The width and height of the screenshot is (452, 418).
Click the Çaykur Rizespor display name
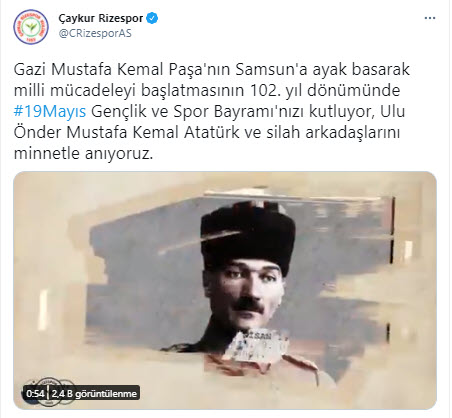[x=101, y=18]
